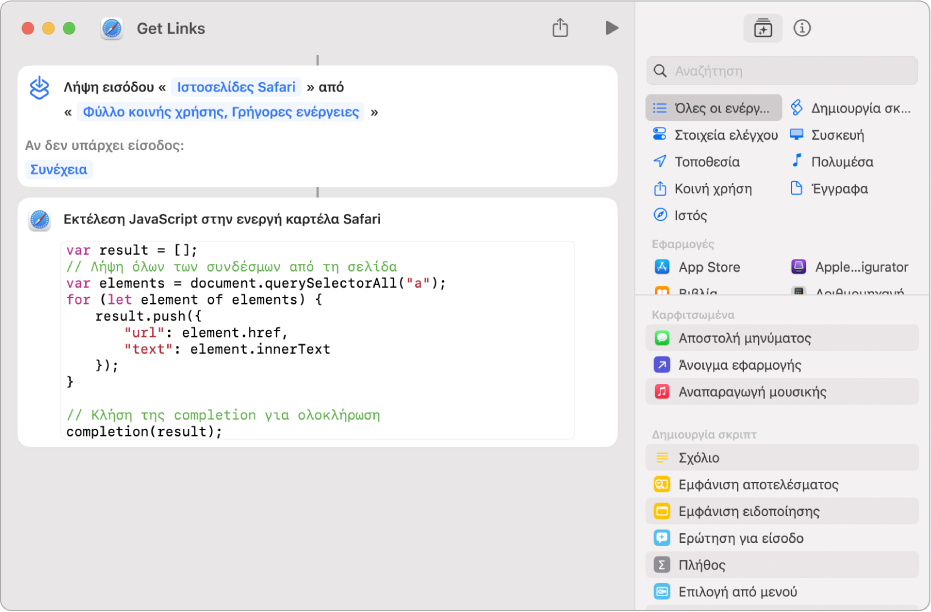
Task: Click the receive input action icon
Action: (39, 88)
